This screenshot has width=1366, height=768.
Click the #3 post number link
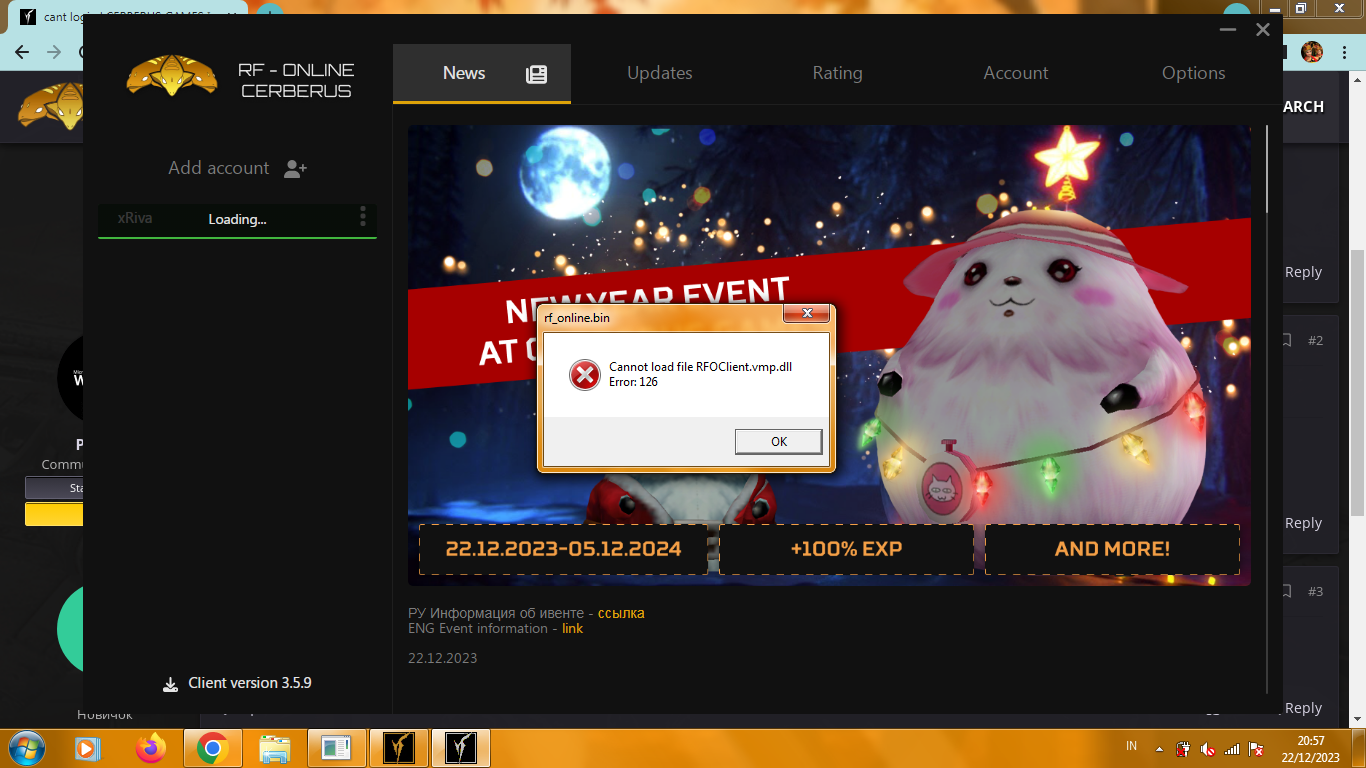[1315, 591]
